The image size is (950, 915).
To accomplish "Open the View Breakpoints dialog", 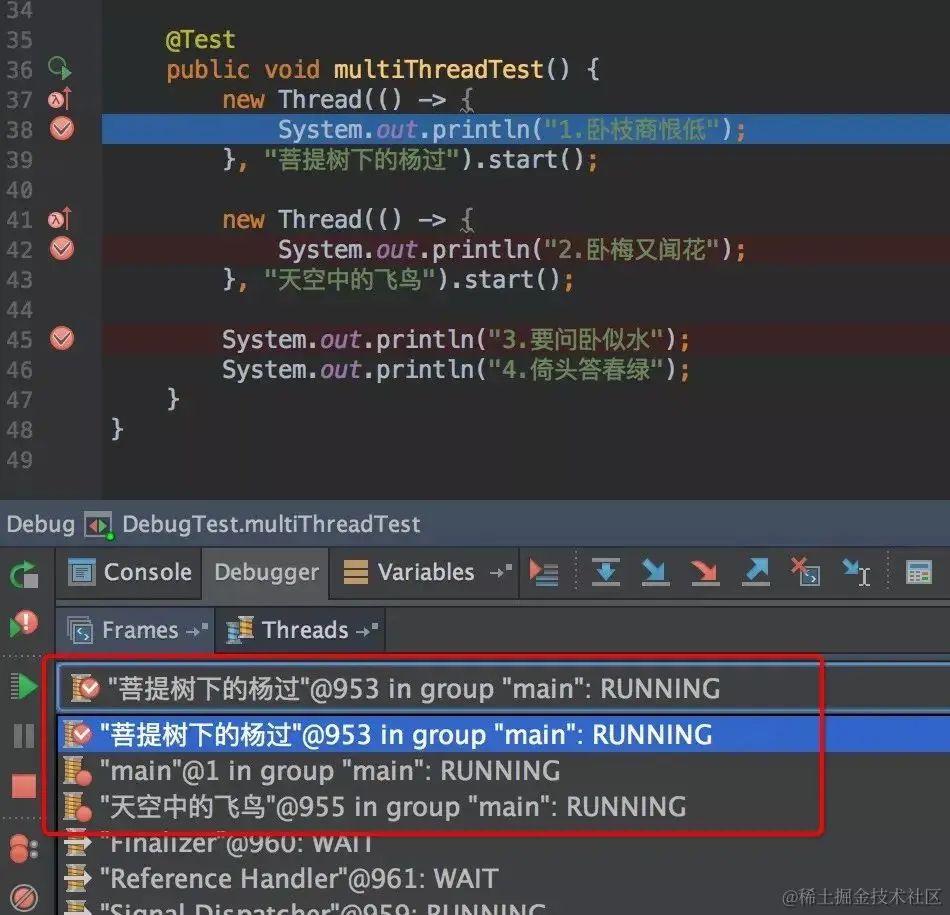I will [24, 848].
